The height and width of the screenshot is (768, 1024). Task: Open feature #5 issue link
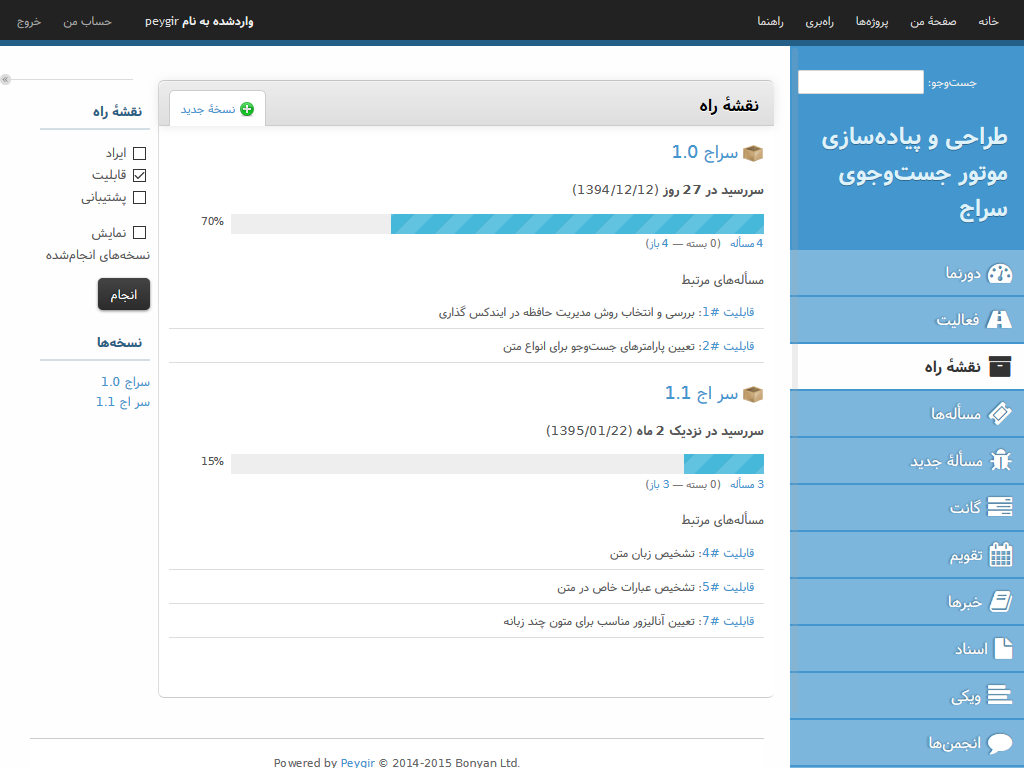pos(728,587)
